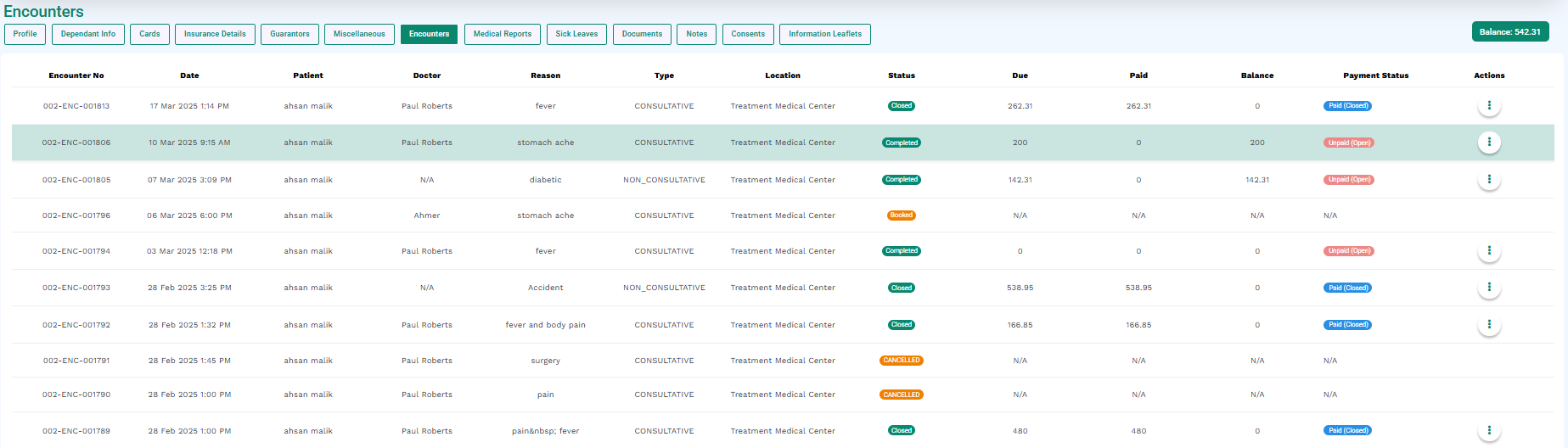Click Paid (Closed) badge for 002-ENC-001813

(1347, 106)
